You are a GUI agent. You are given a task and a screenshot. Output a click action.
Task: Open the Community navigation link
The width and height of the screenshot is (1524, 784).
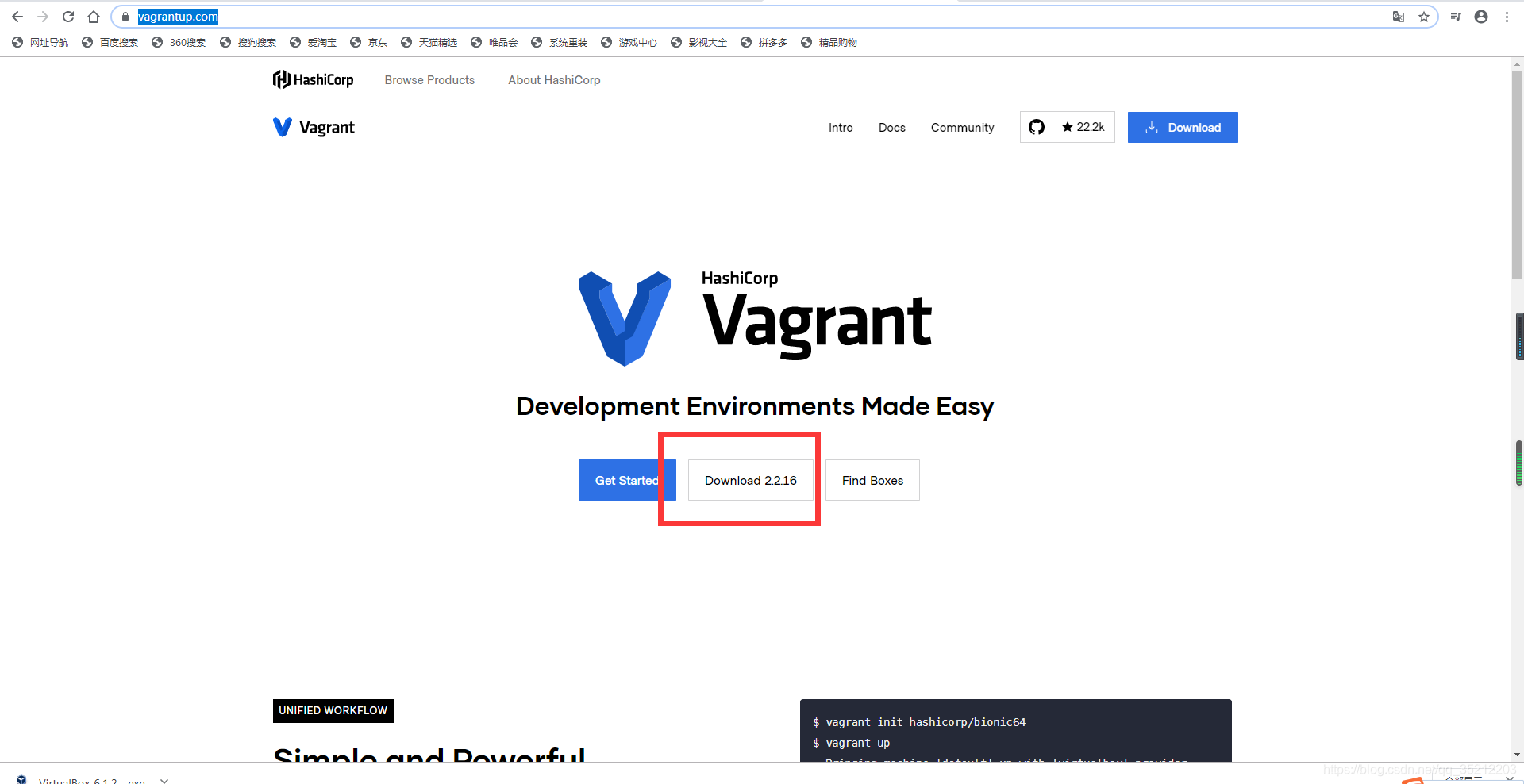(962, 128)
